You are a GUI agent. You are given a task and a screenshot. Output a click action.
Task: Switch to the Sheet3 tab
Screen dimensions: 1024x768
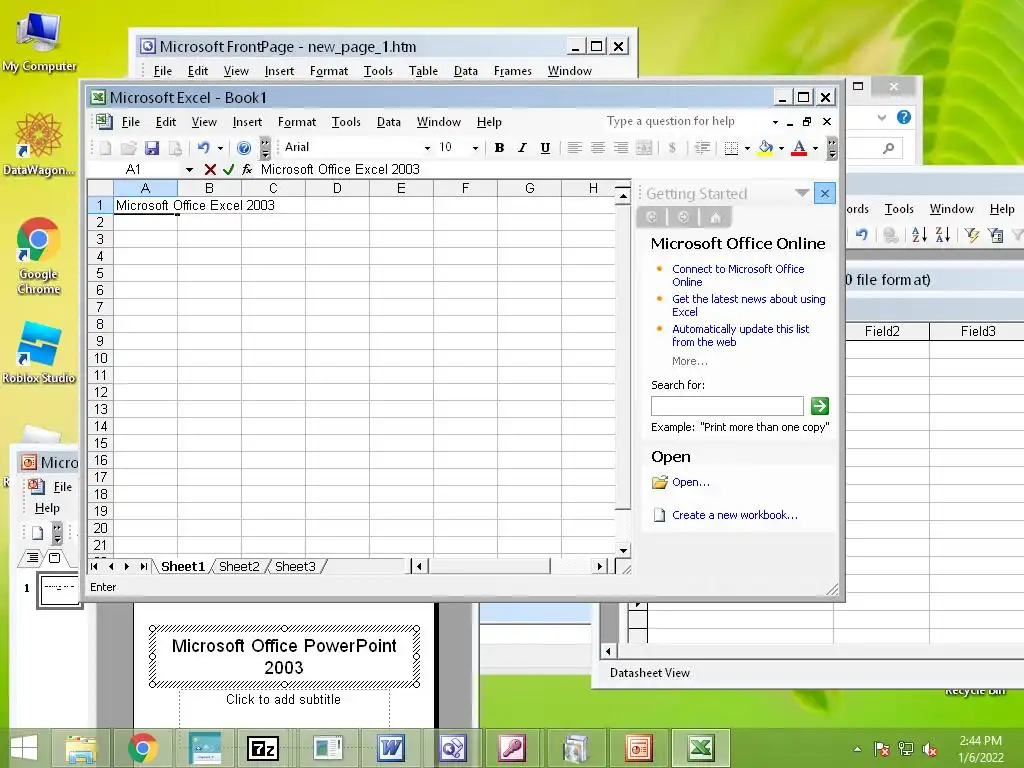point(295,566)
